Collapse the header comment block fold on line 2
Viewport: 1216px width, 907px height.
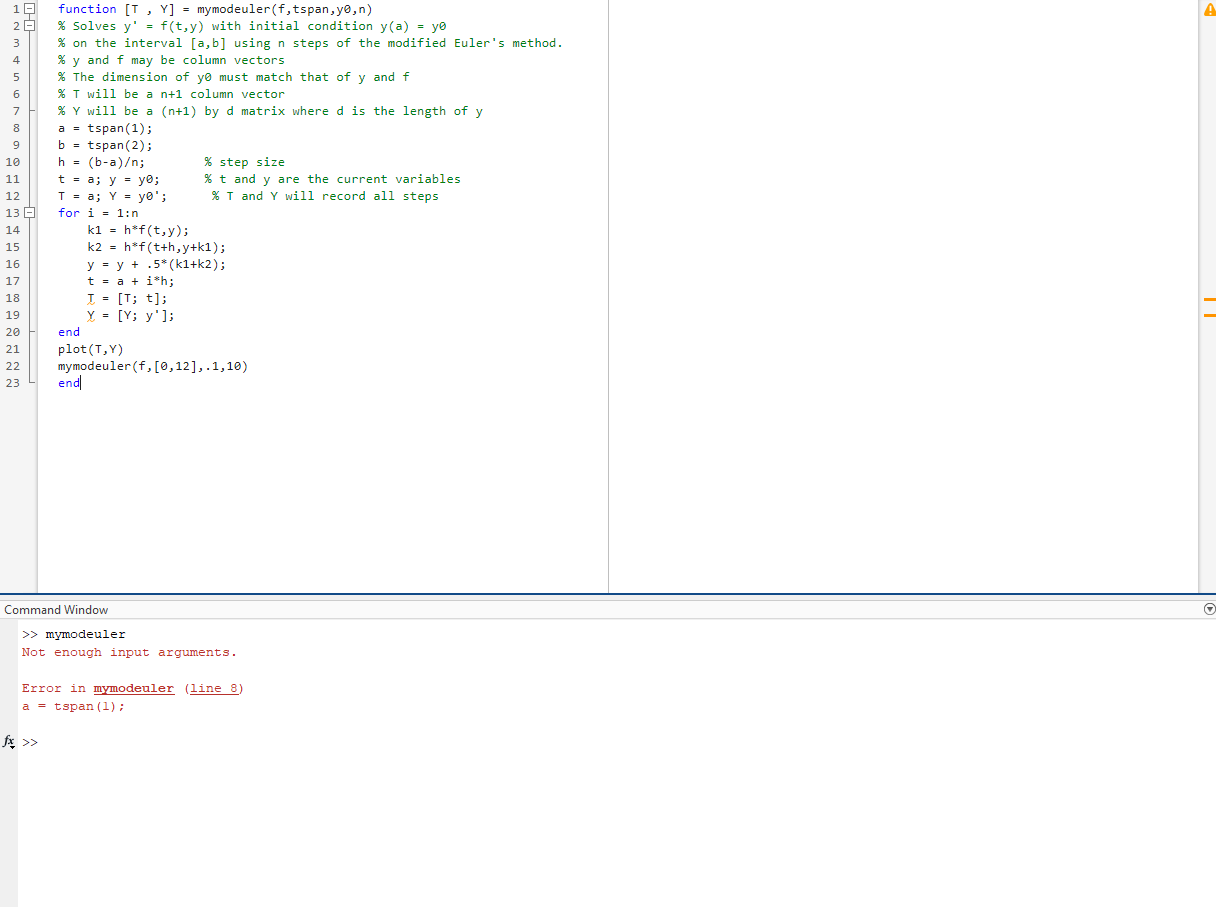(30, 26)
